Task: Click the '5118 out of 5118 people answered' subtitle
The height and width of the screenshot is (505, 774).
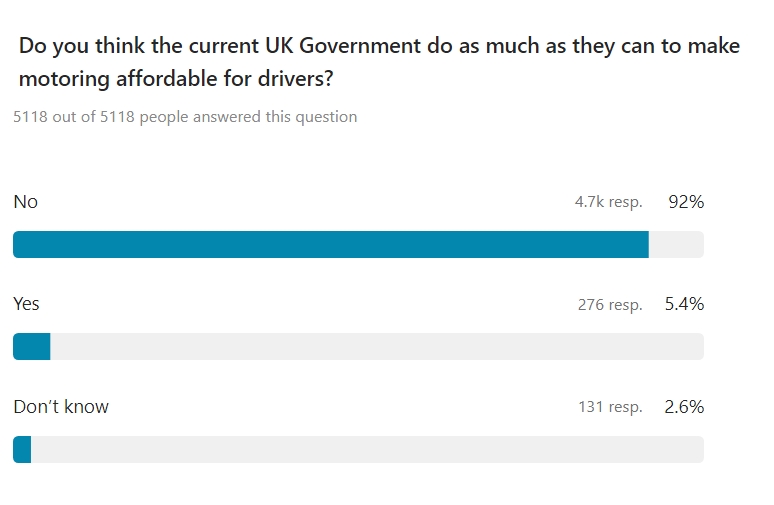Action: point(185,117)
